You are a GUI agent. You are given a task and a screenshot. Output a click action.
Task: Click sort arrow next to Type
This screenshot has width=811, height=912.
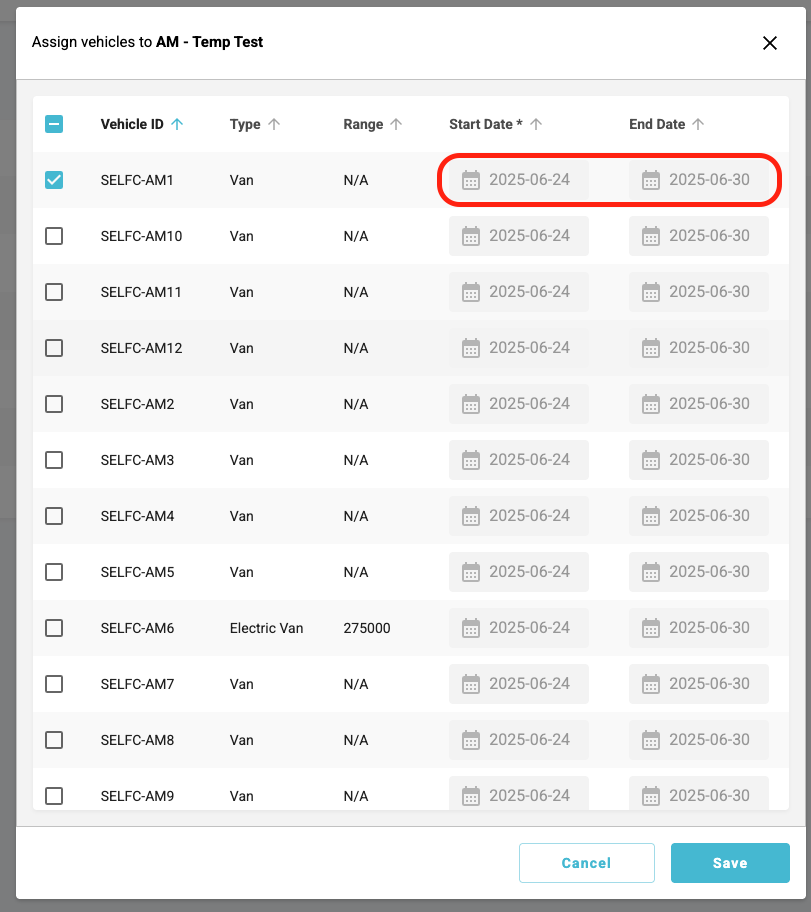pyautogui.click(x=274, y=124)
